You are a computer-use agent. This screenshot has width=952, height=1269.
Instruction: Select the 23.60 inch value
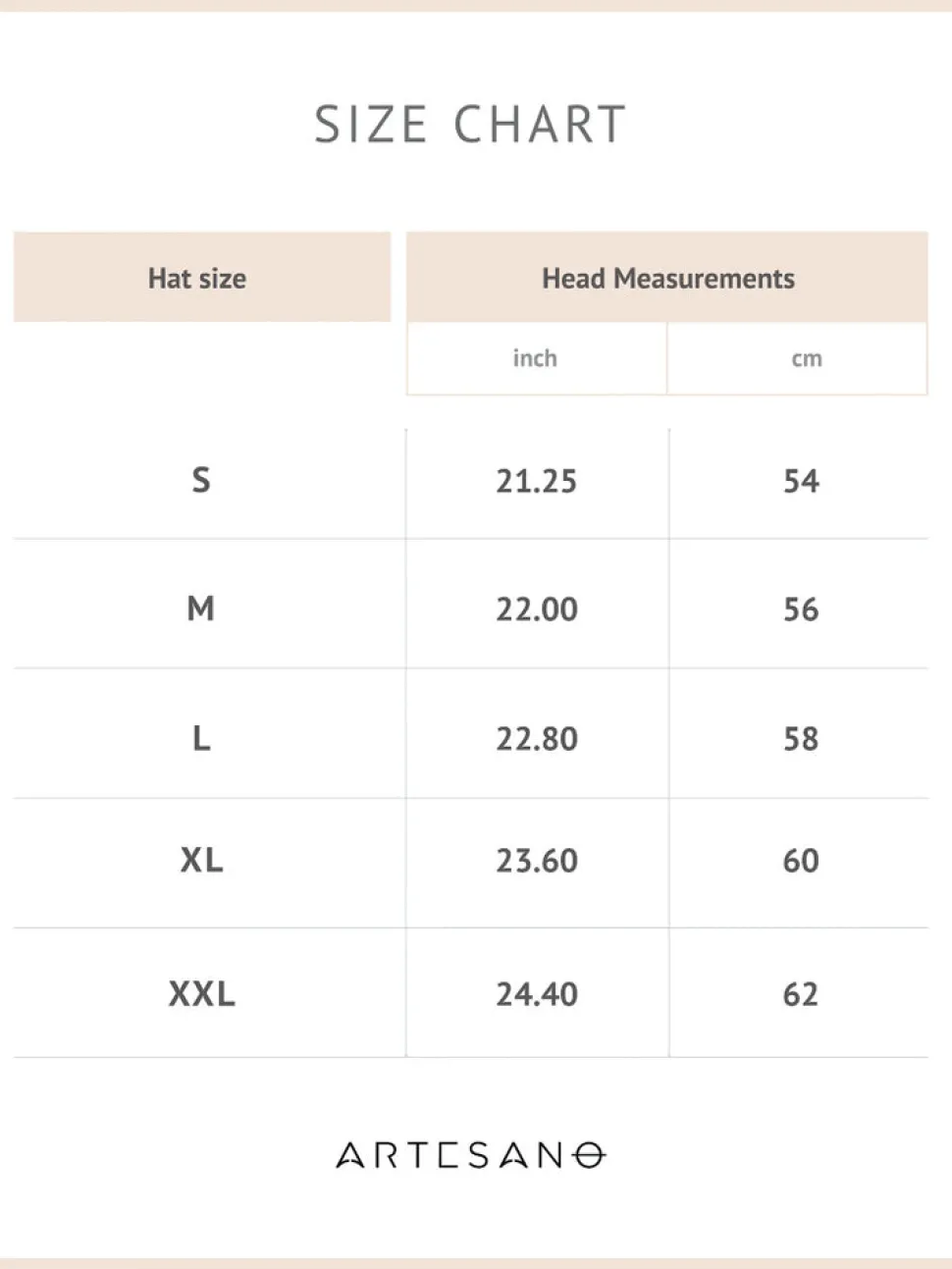537,861
